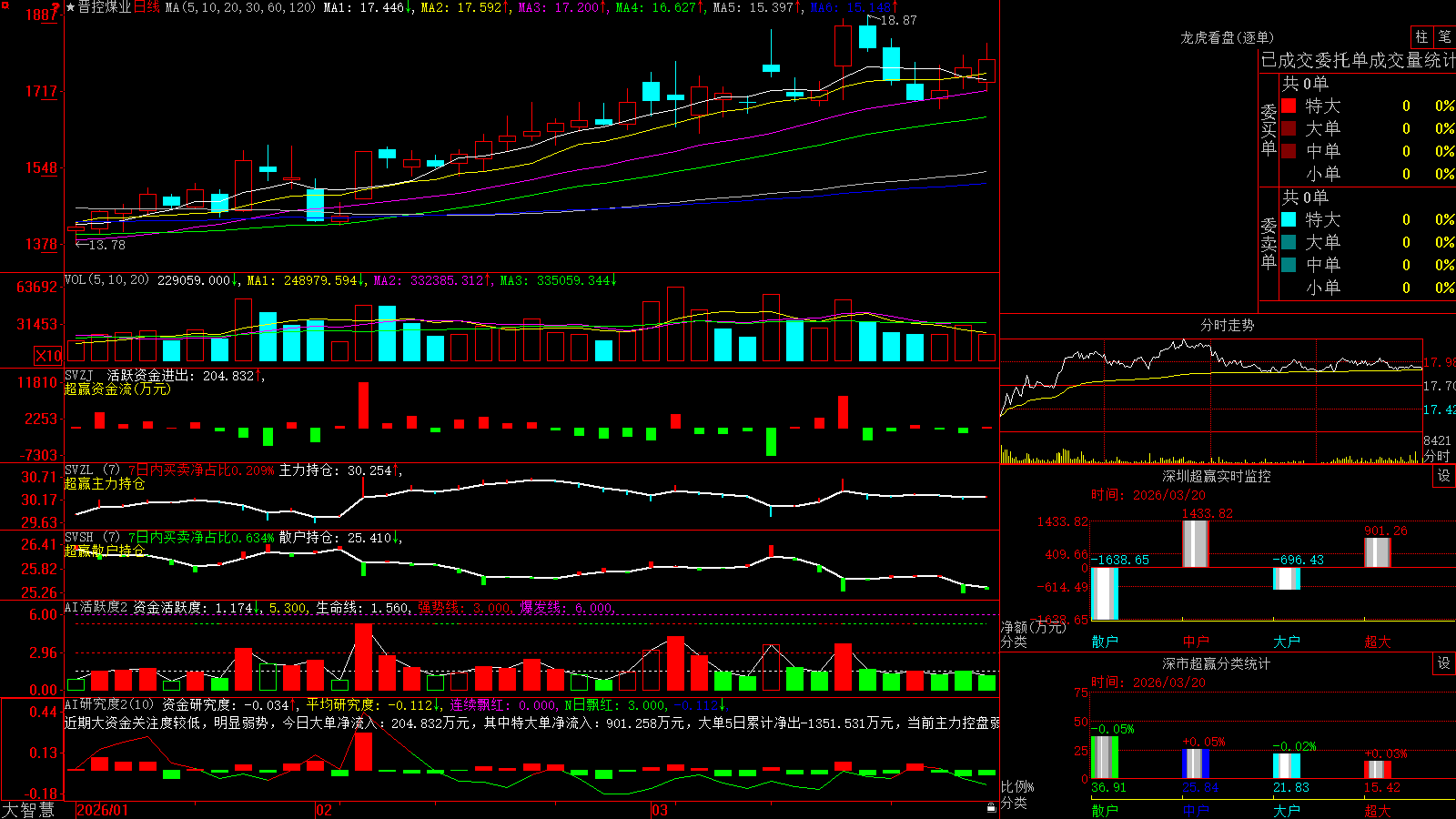Click the MA1: 17.446 value
1456x819 pixels.
(x=364, y=7)
